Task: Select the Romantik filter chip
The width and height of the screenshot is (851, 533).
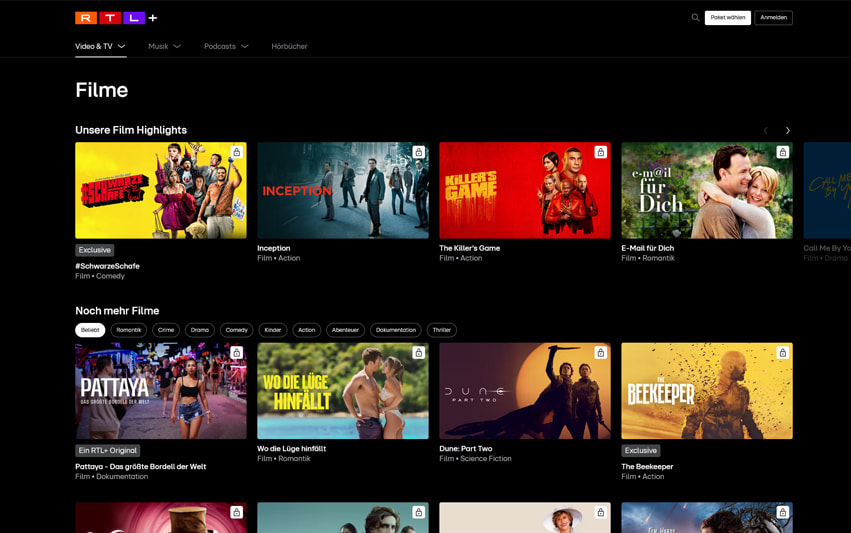Action: click(129, 330)
